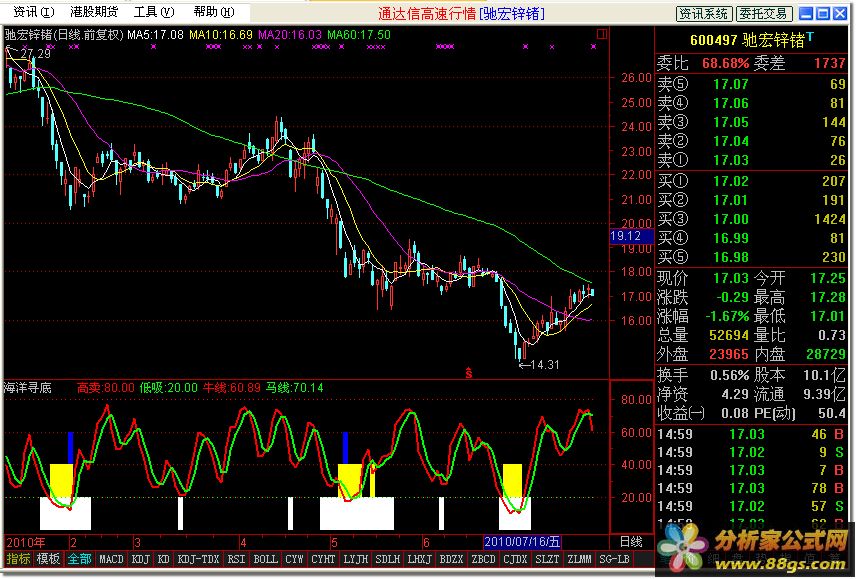Click the MA10:16.69 label
This screenshot has height=579, width=857.
click(x=221, y=35)
